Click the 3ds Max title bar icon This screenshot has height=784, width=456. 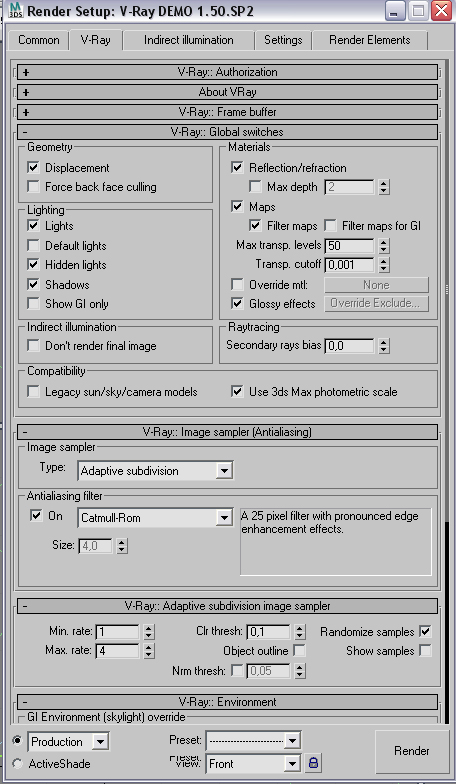[x=15, y=10]
